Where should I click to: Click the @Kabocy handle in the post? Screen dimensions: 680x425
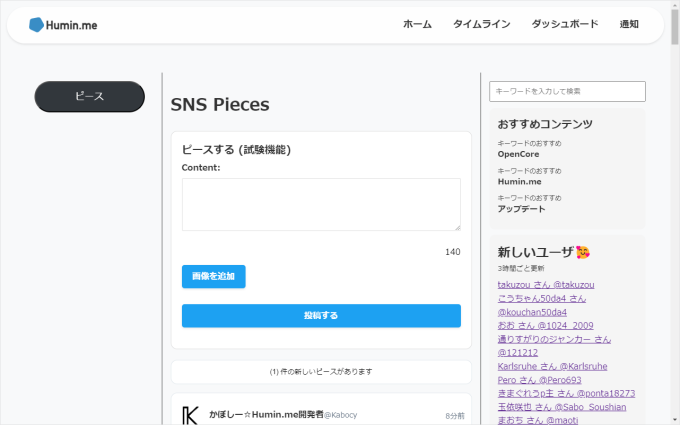coord(341,415)
